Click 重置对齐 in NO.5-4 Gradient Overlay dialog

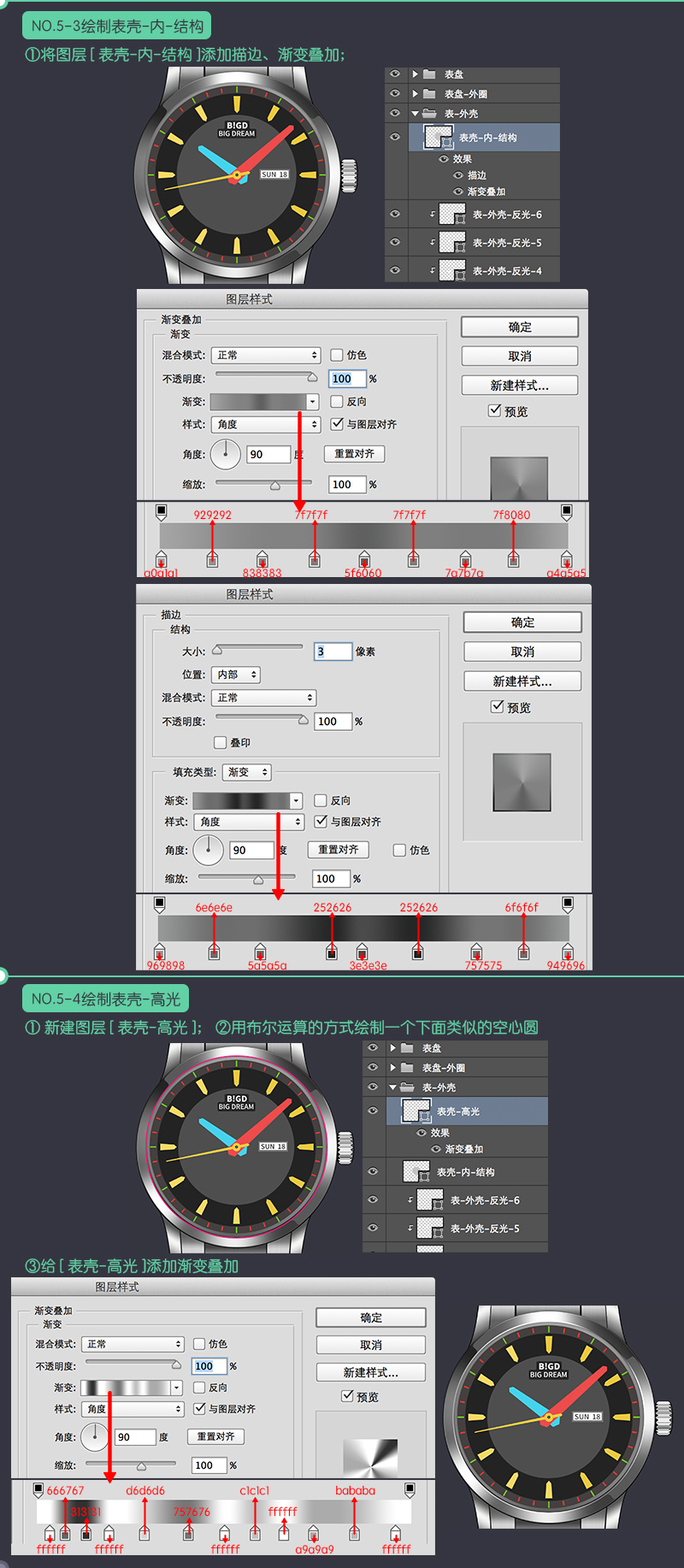(215, 1436)
